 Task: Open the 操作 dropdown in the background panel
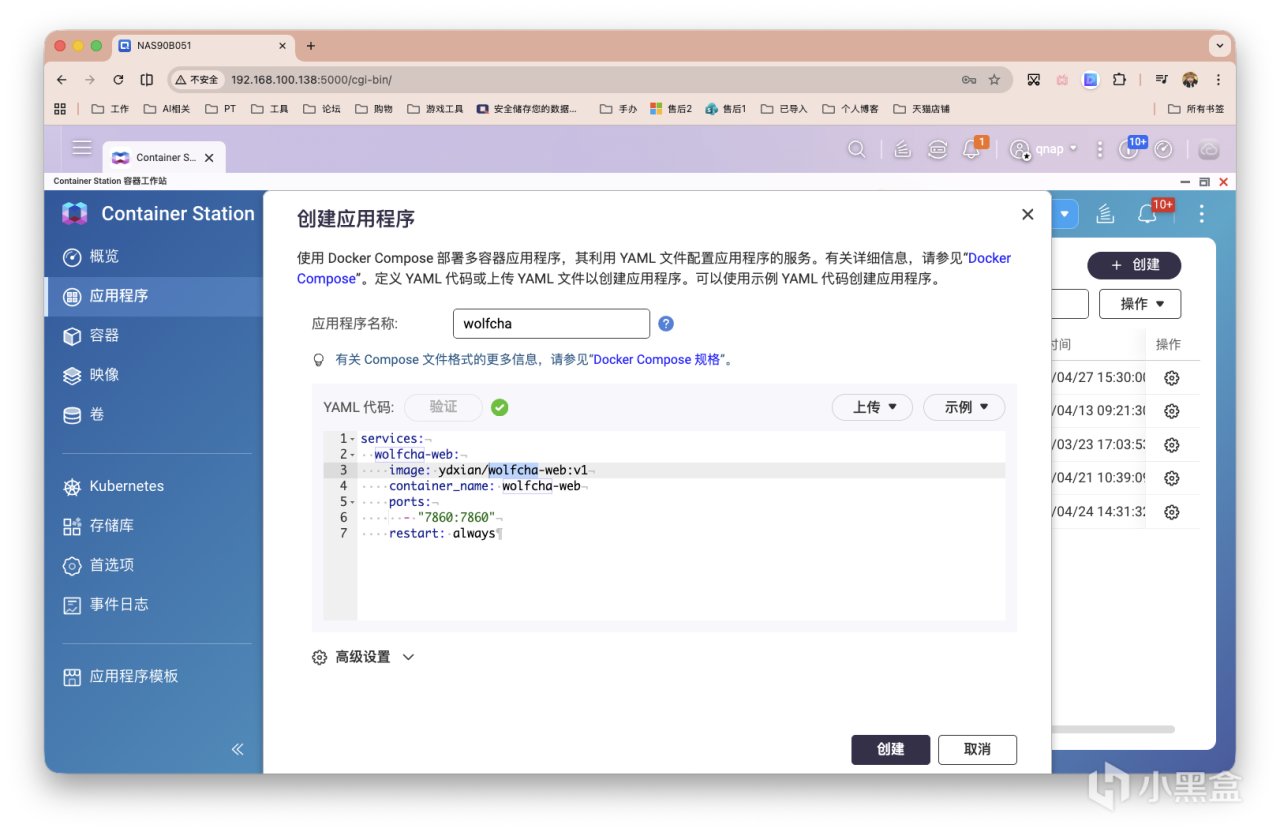[x=1140, y=304]
